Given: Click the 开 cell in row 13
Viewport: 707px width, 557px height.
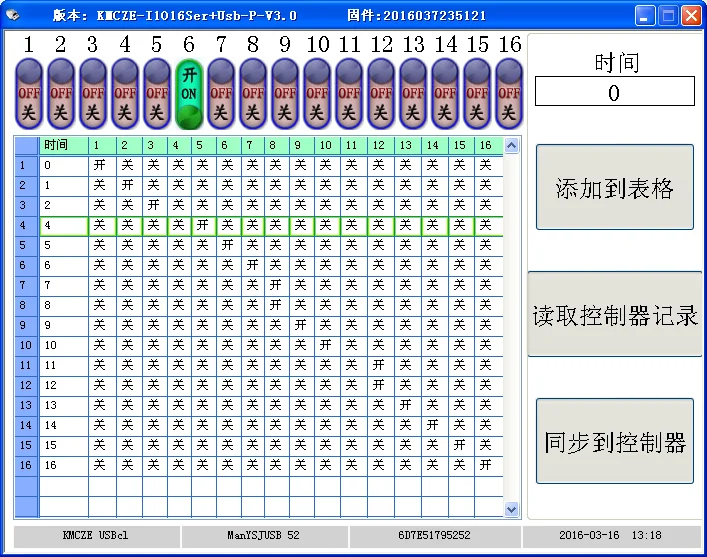Looking at the screenshot, I should [408, 405].
